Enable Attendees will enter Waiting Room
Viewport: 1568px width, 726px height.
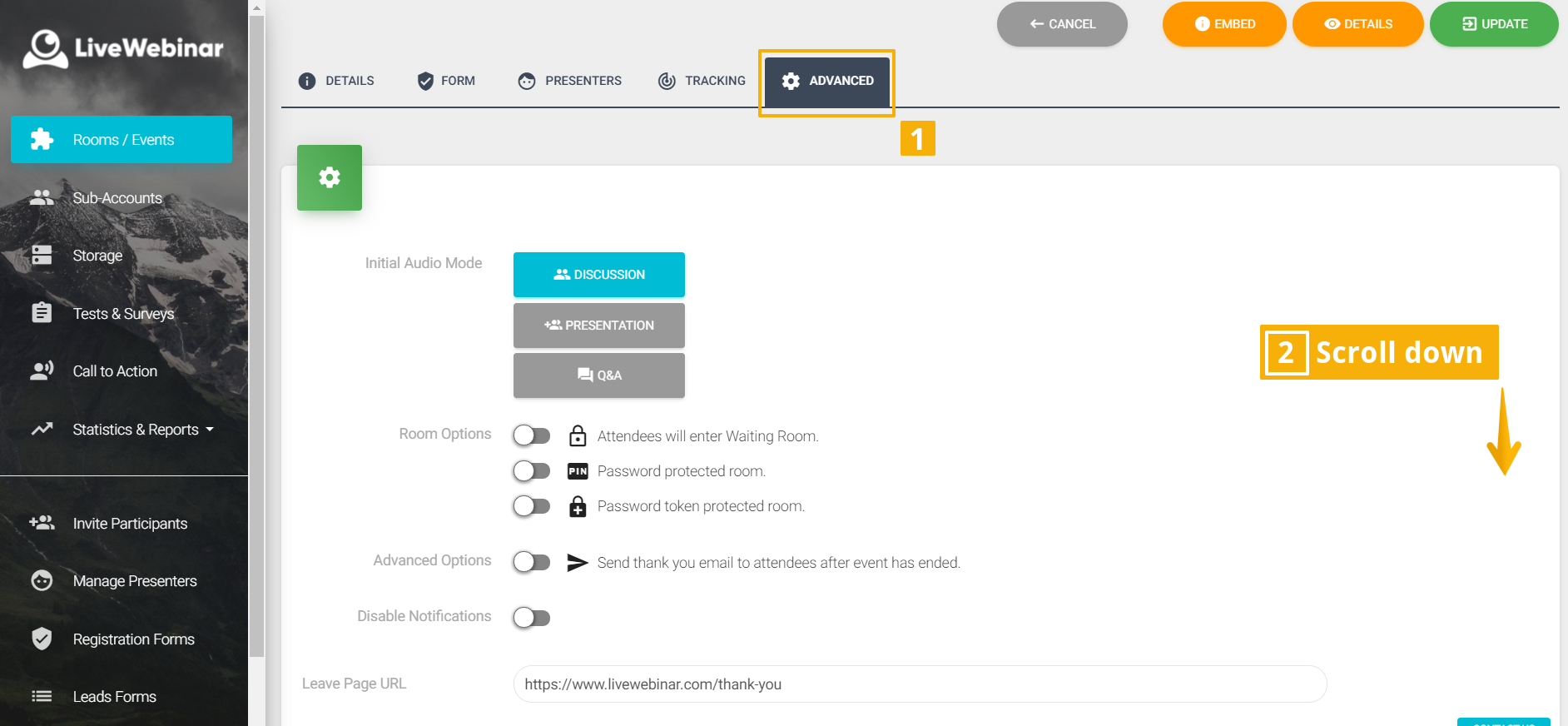tap(531, 436)
